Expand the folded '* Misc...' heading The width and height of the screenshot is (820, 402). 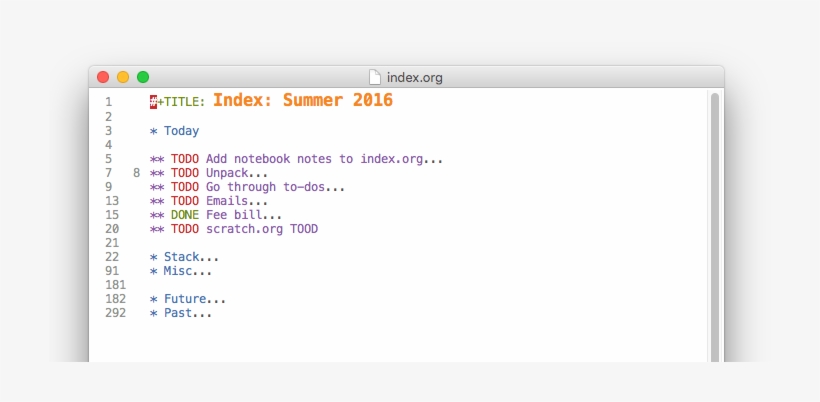pos(180,271)
